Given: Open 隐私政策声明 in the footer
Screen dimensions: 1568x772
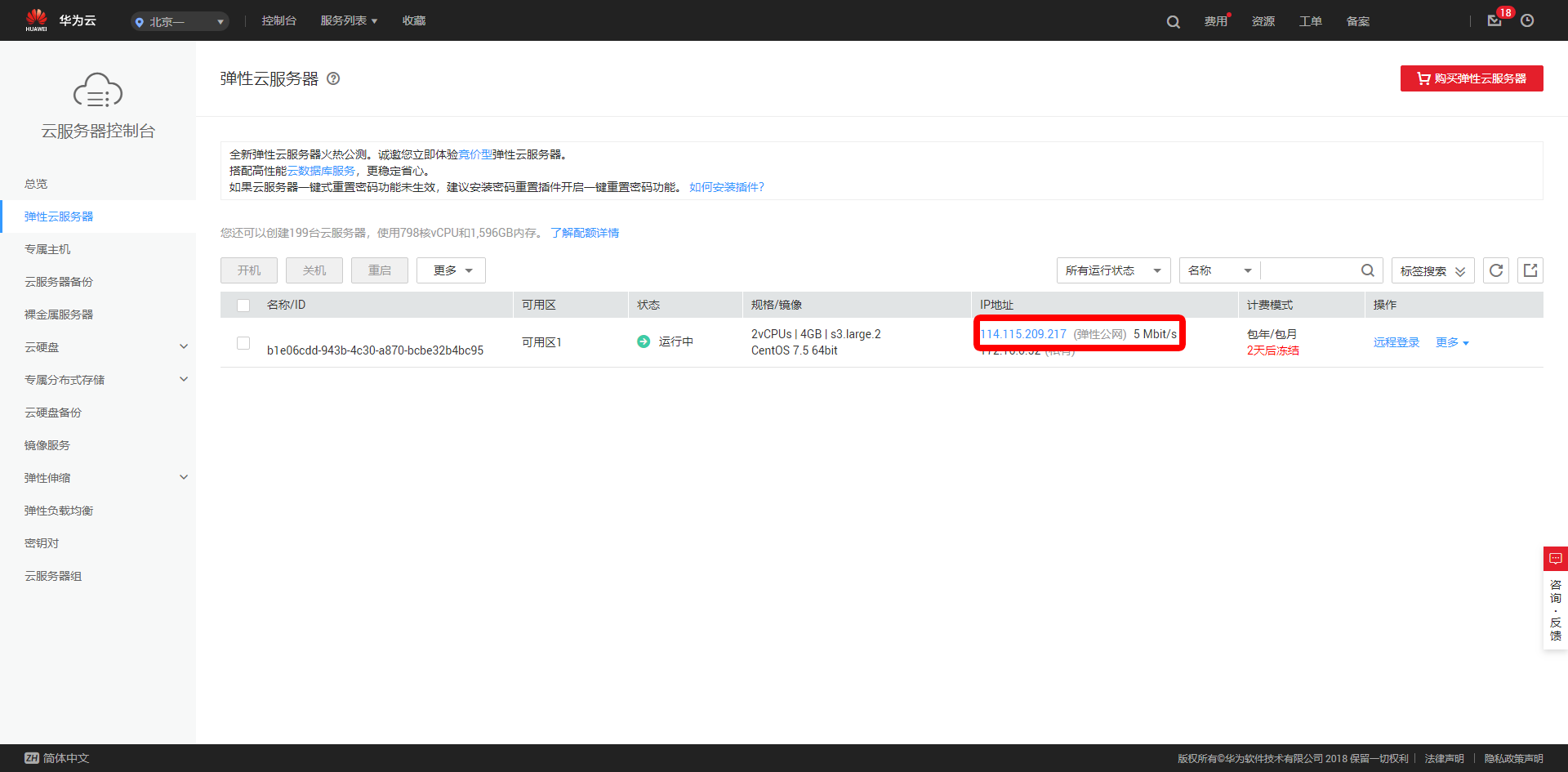Looking at the screenshot, I should click(x=1514, y=758).
